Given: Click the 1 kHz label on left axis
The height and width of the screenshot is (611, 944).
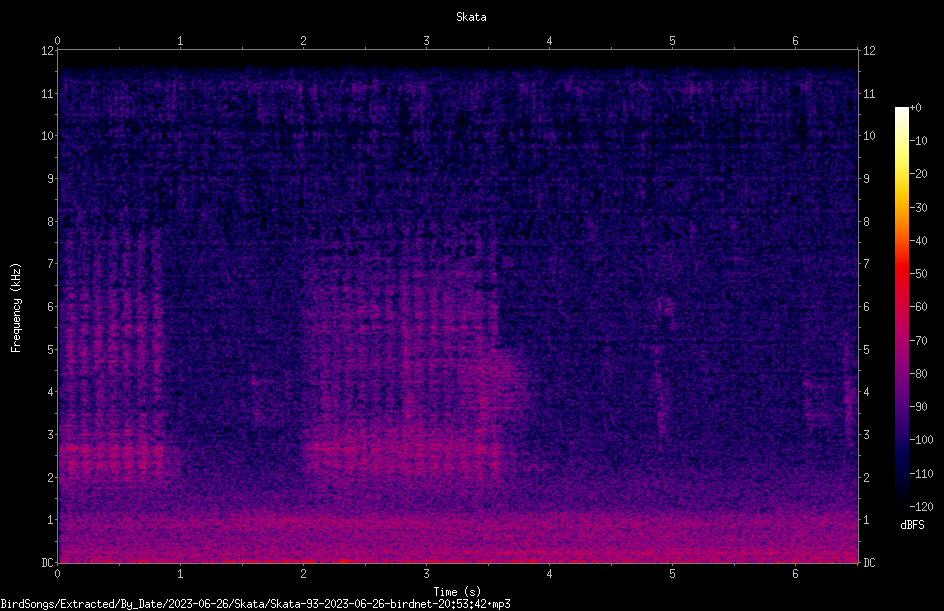Looking at the screenshot, I should tap(51, 520).
